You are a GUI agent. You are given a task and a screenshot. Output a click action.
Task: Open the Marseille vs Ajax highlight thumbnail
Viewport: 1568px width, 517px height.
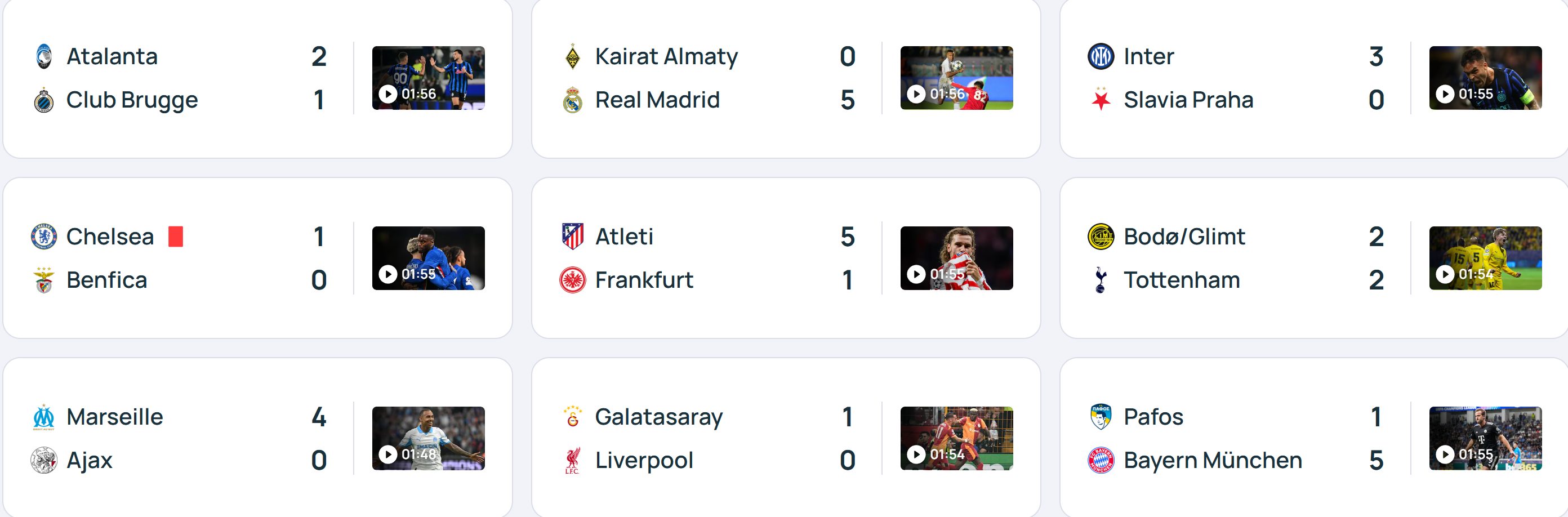(x=428, y=439)
